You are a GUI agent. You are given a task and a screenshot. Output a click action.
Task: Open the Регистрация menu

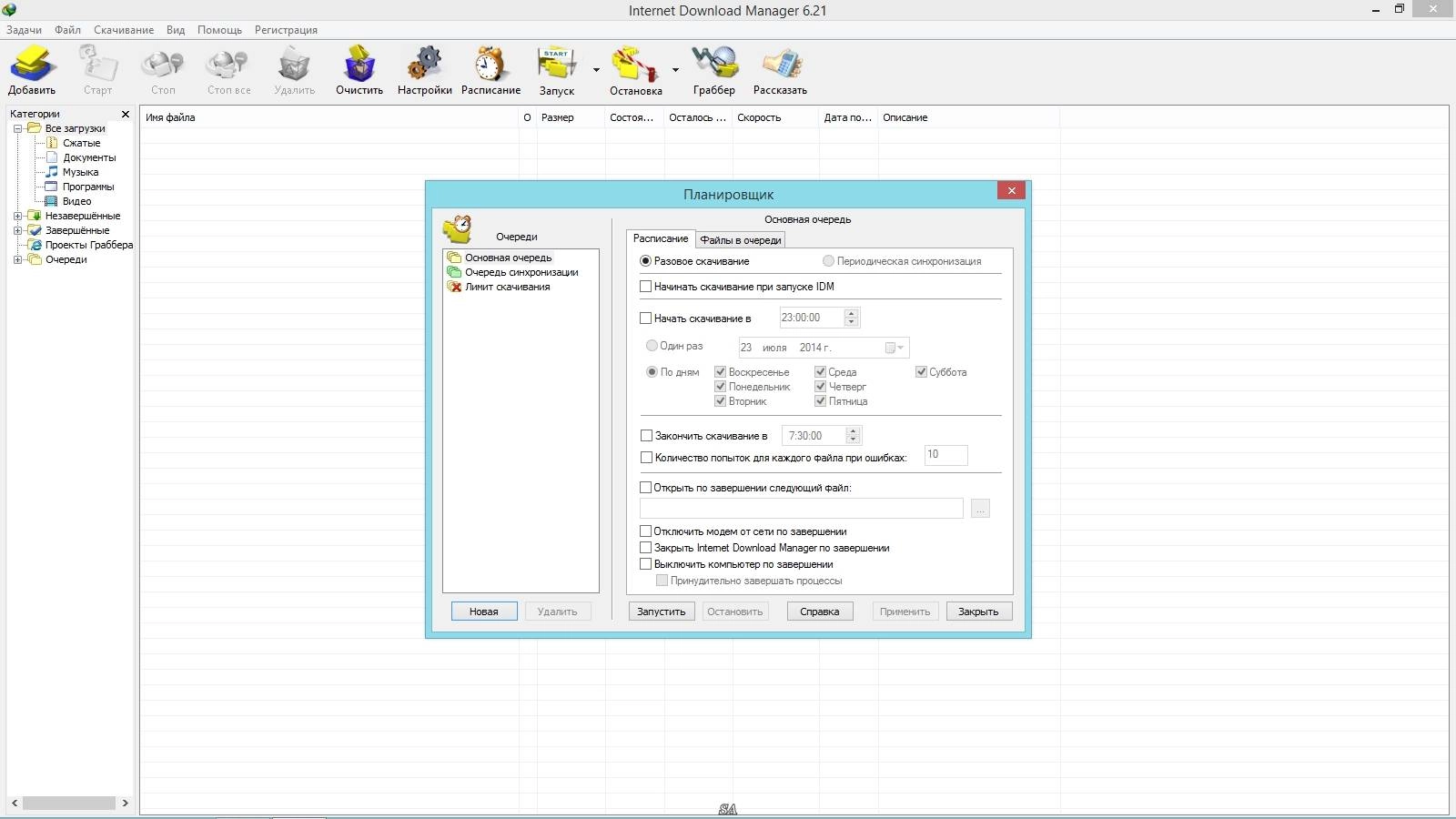[x=286, y=30]
